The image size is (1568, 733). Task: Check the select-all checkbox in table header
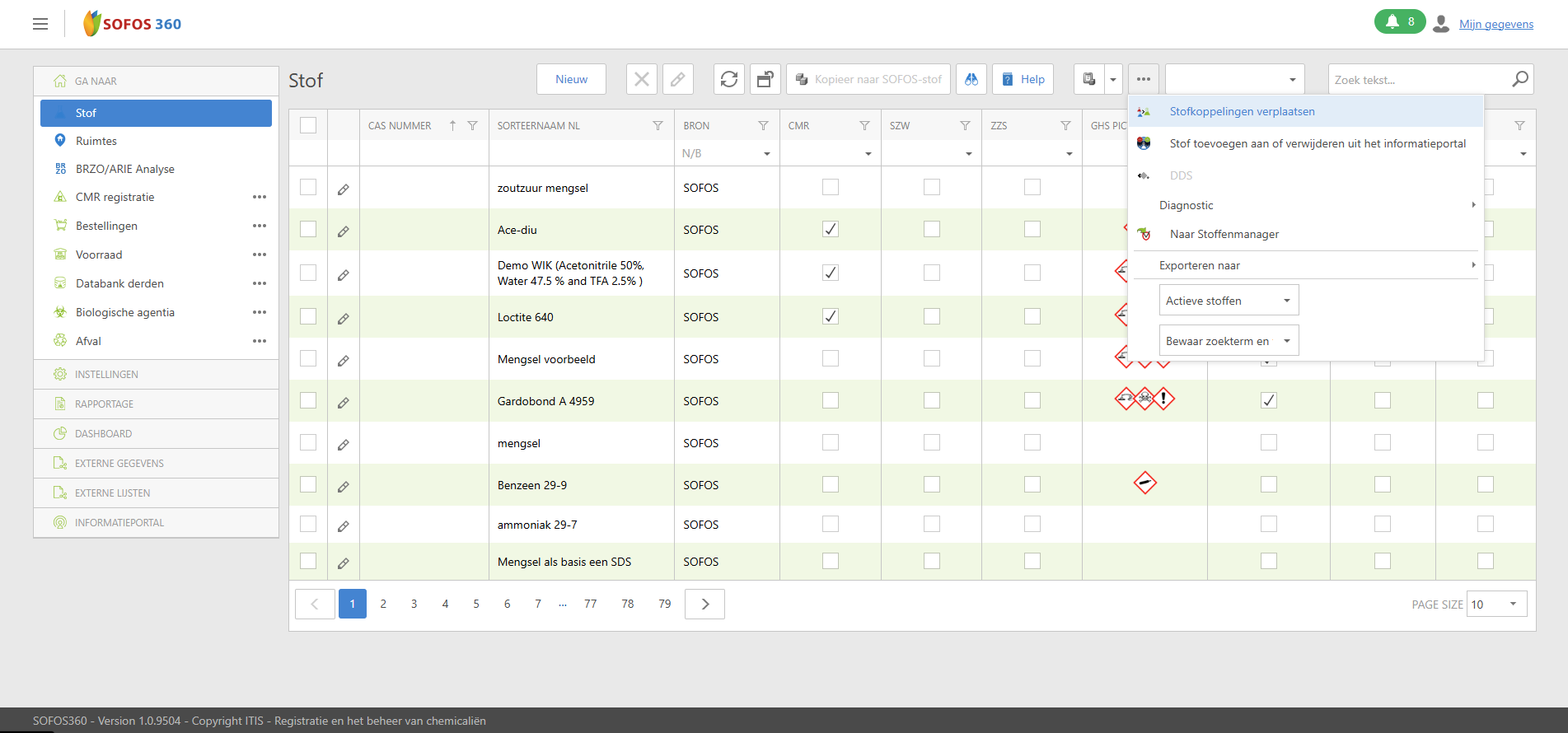(x=308, y=125)
